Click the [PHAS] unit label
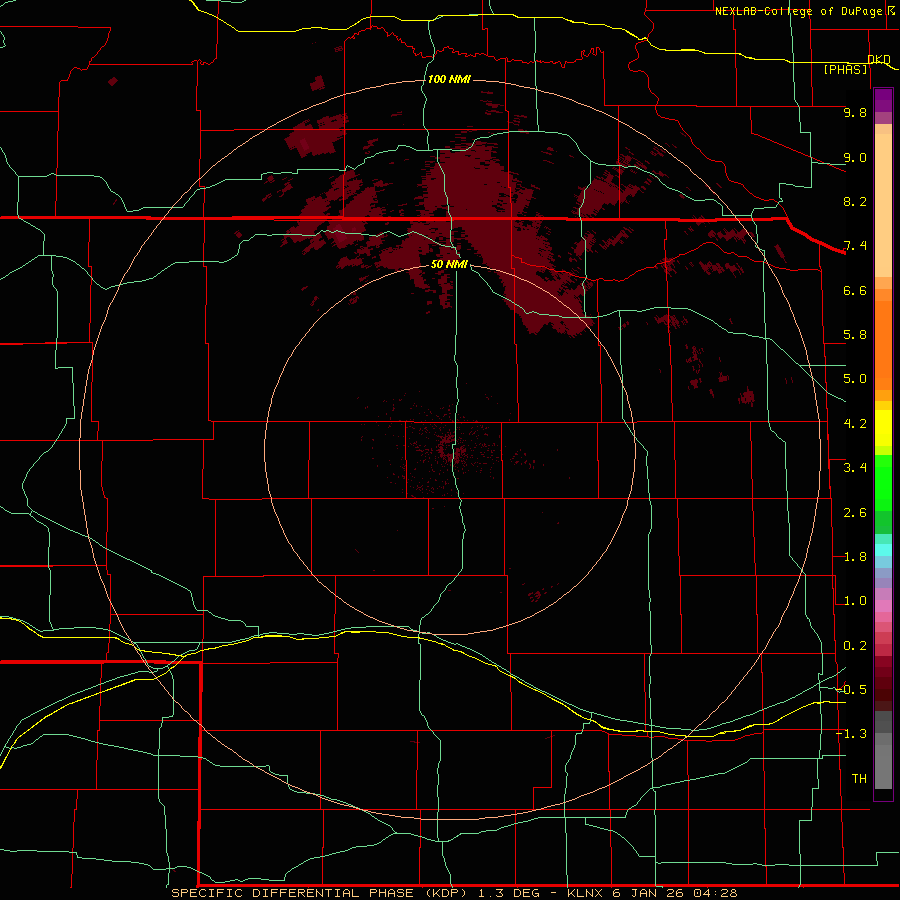This screenshot has width=900, height=900. [845, 69]
